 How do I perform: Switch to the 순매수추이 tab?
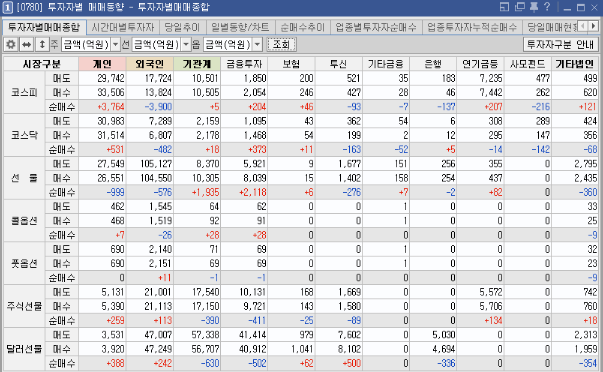coord(303,27)
